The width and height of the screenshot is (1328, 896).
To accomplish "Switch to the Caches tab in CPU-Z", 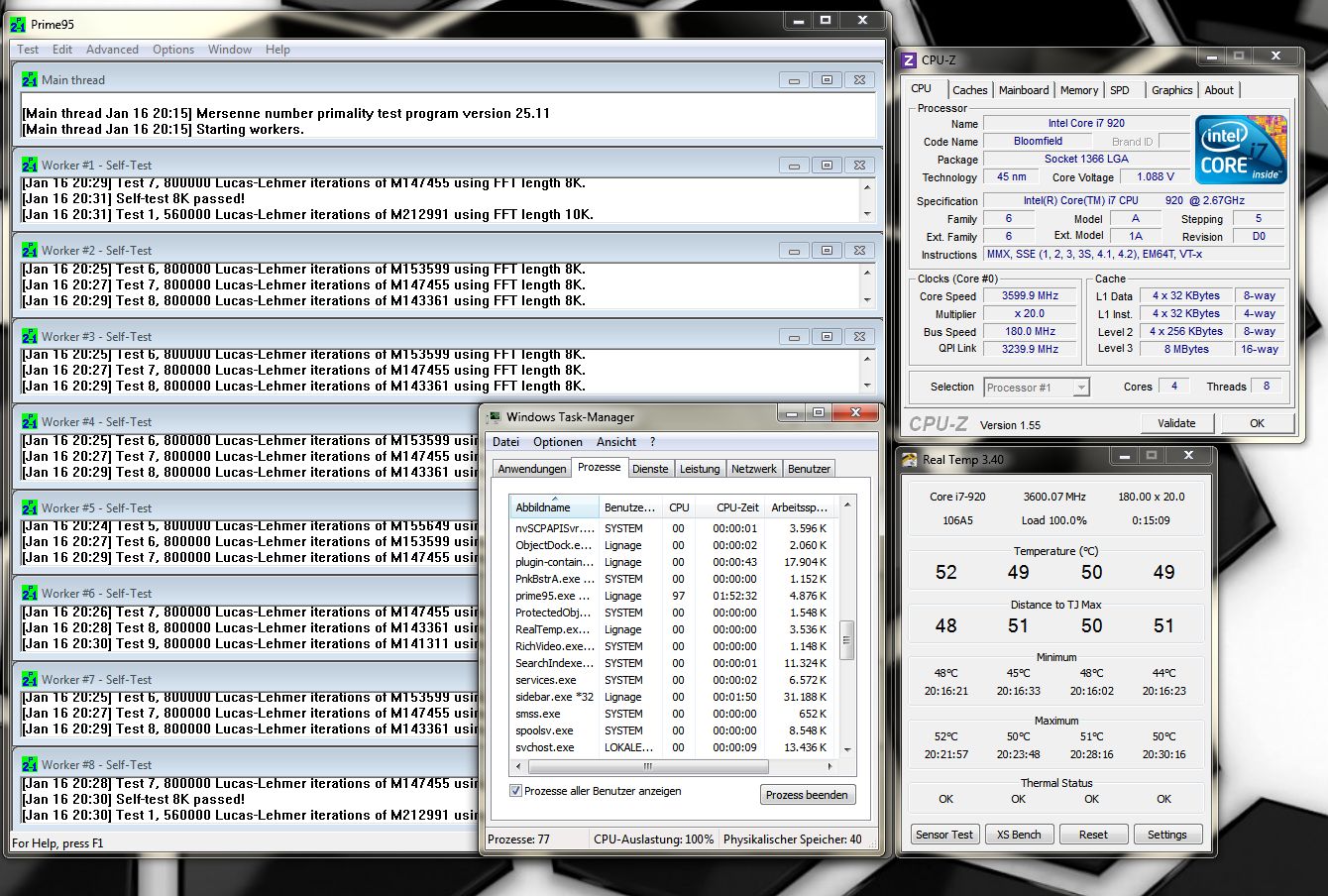I will 969,90.
